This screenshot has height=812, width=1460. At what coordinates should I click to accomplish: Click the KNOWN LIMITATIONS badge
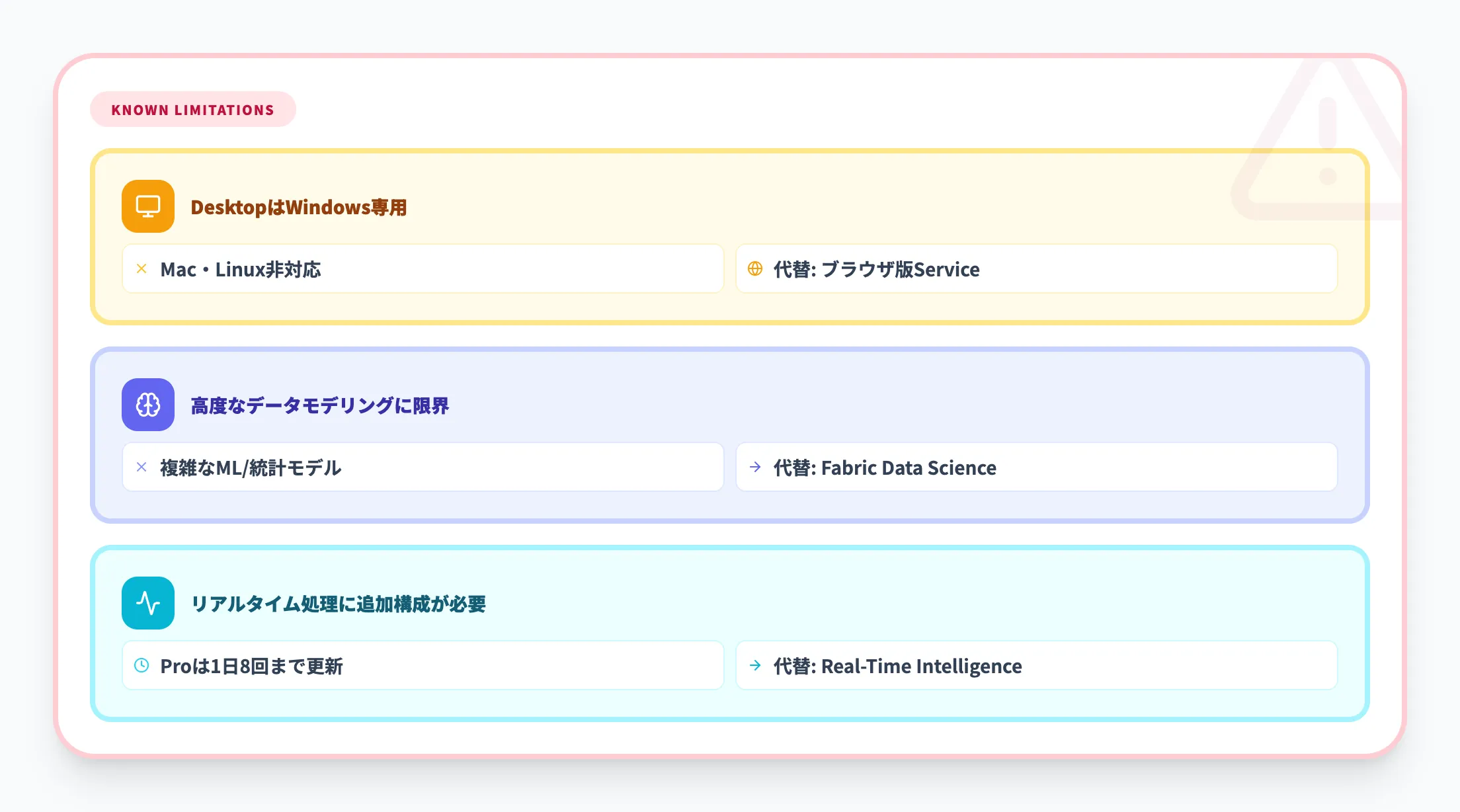pos(193,110)
